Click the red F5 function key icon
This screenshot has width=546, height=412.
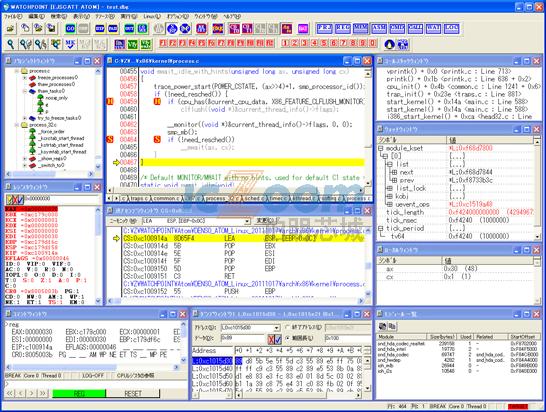(202, 43)
